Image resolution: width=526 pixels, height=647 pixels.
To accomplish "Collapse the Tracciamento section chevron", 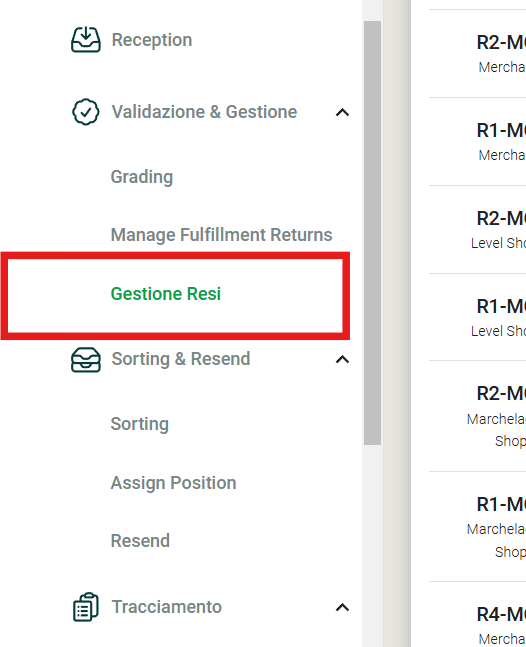I will (342, 607).
